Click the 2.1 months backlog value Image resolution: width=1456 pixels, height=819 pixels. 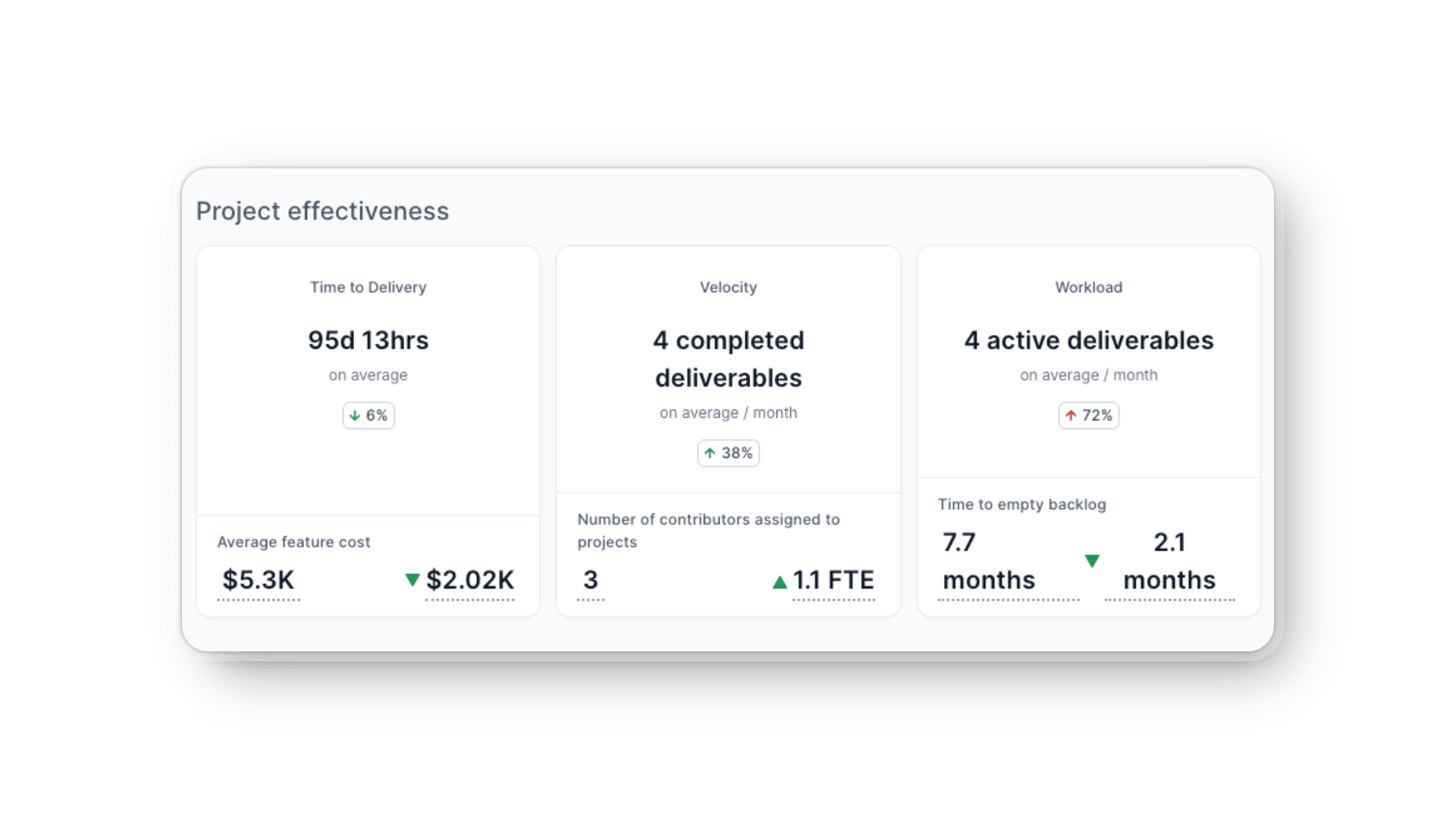pos(1169,561)
